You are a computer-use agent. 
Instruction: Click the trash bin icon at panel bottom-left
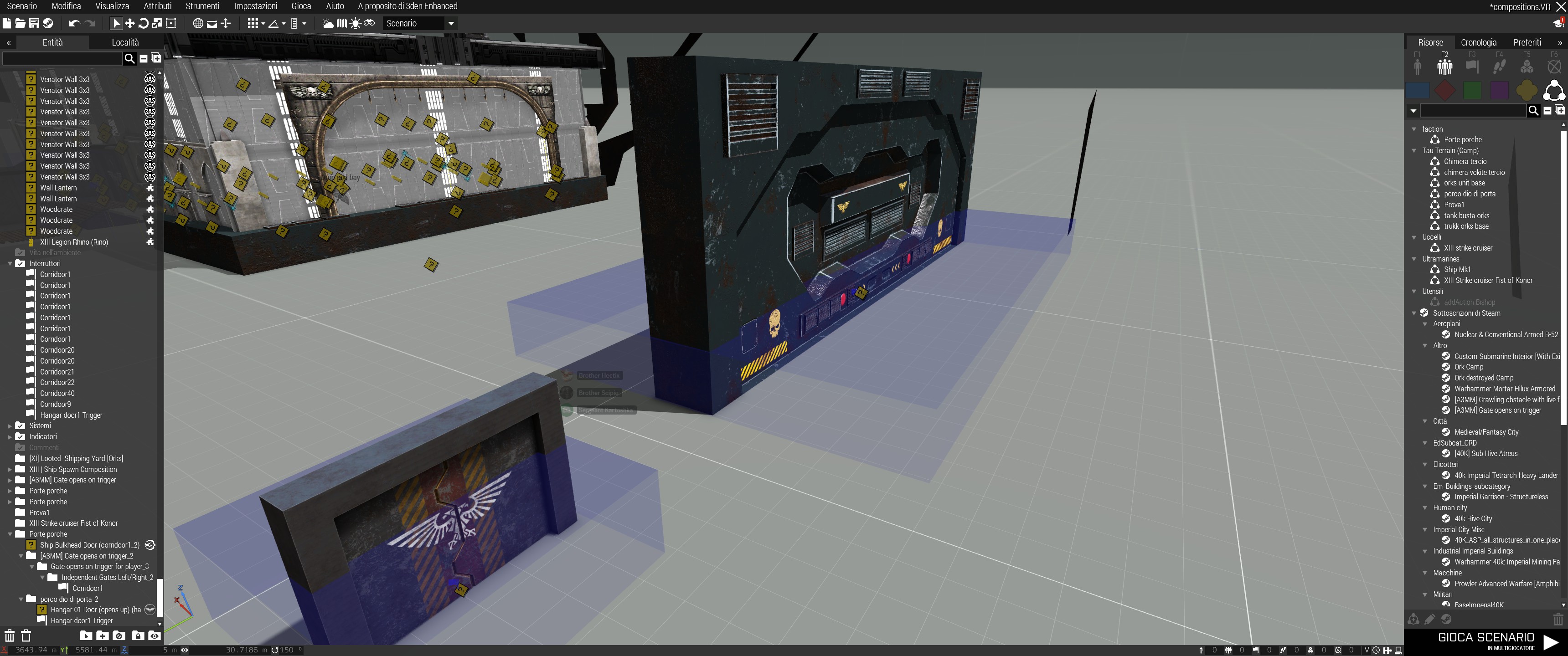tap(10, 636)
